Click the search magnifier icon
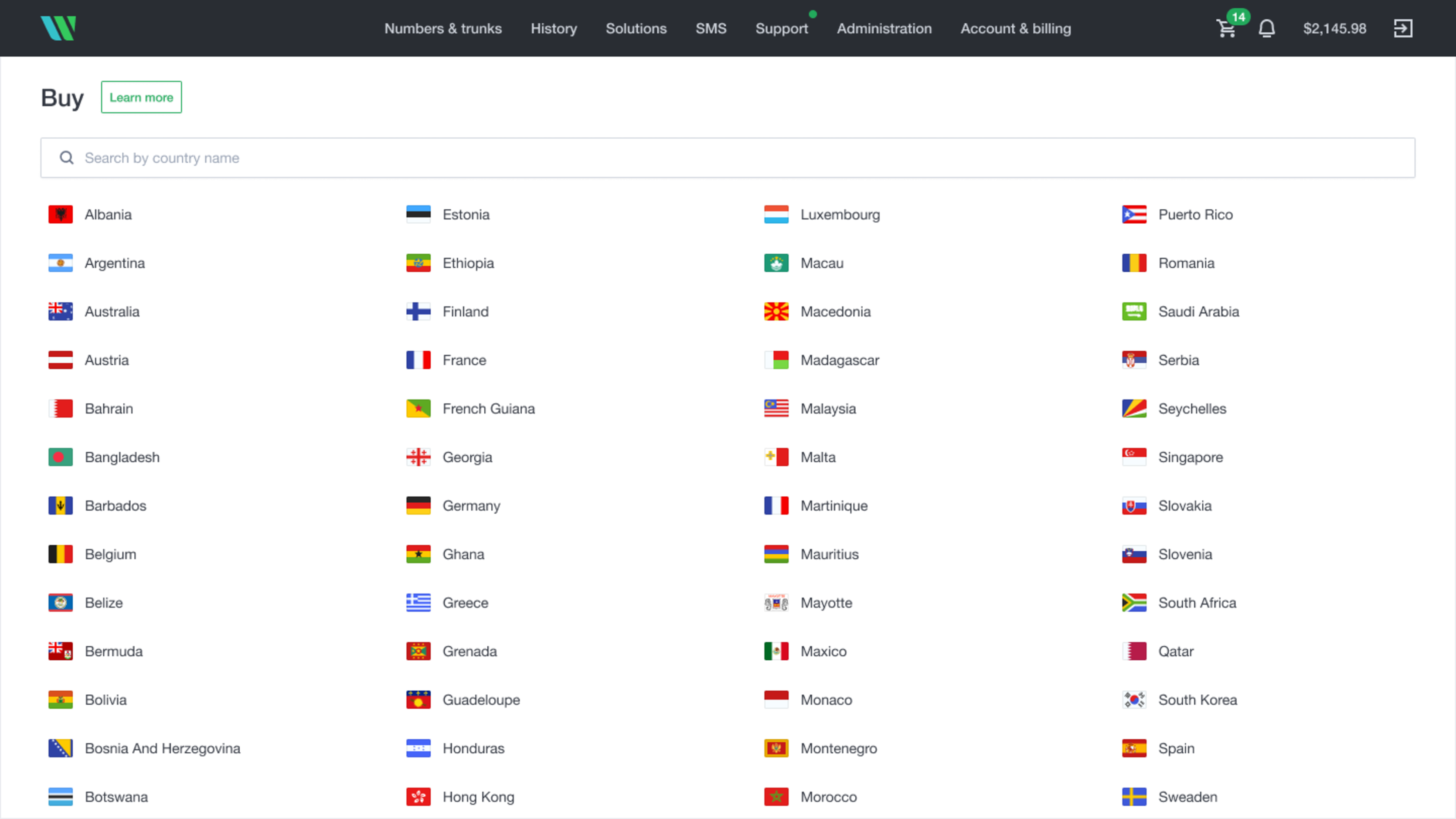Viewport: 1456px width, 819px height. (x=67, y=158)
